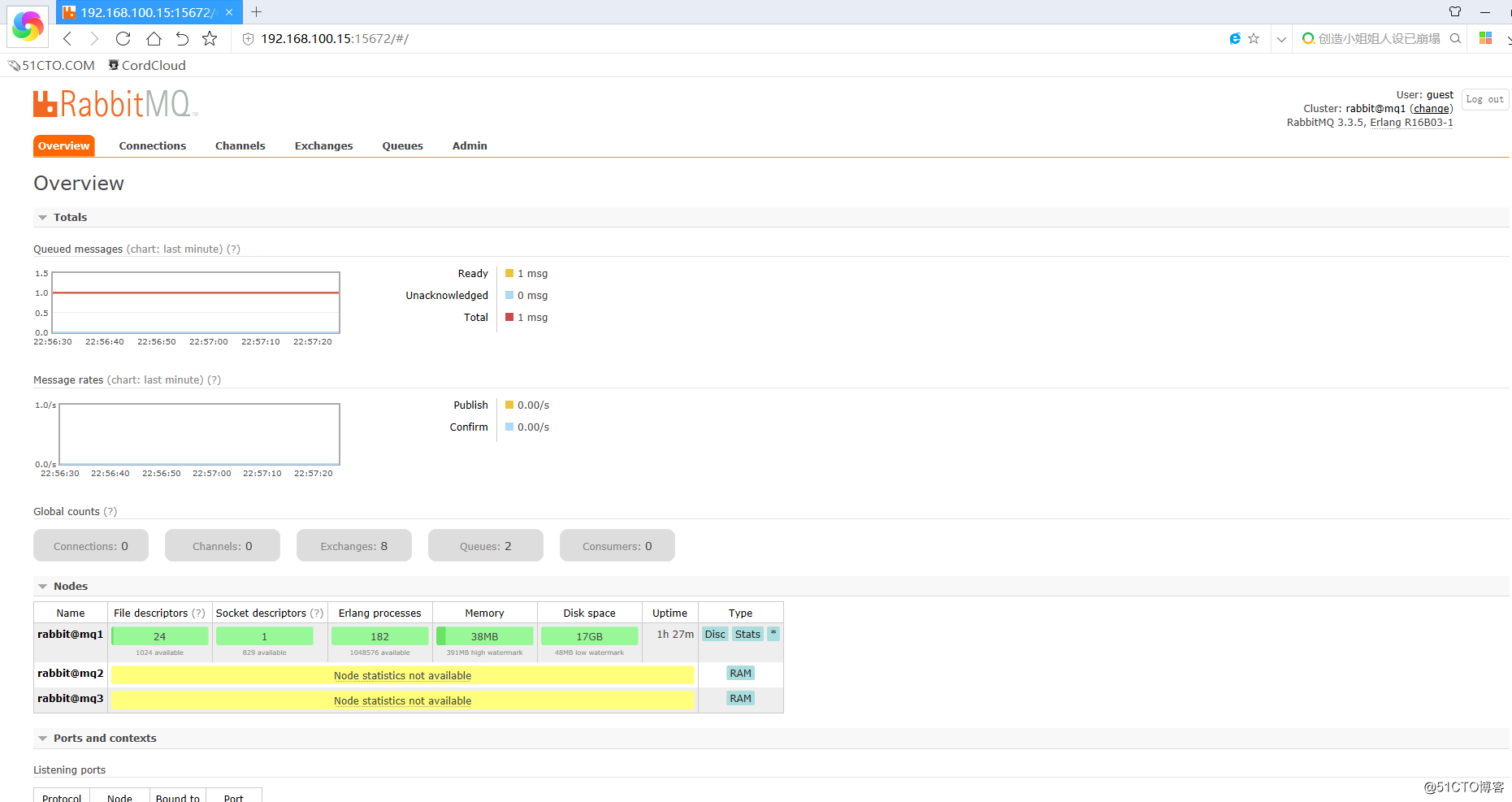Click the rabbit@mq3 node name

[x=70, y=698]
